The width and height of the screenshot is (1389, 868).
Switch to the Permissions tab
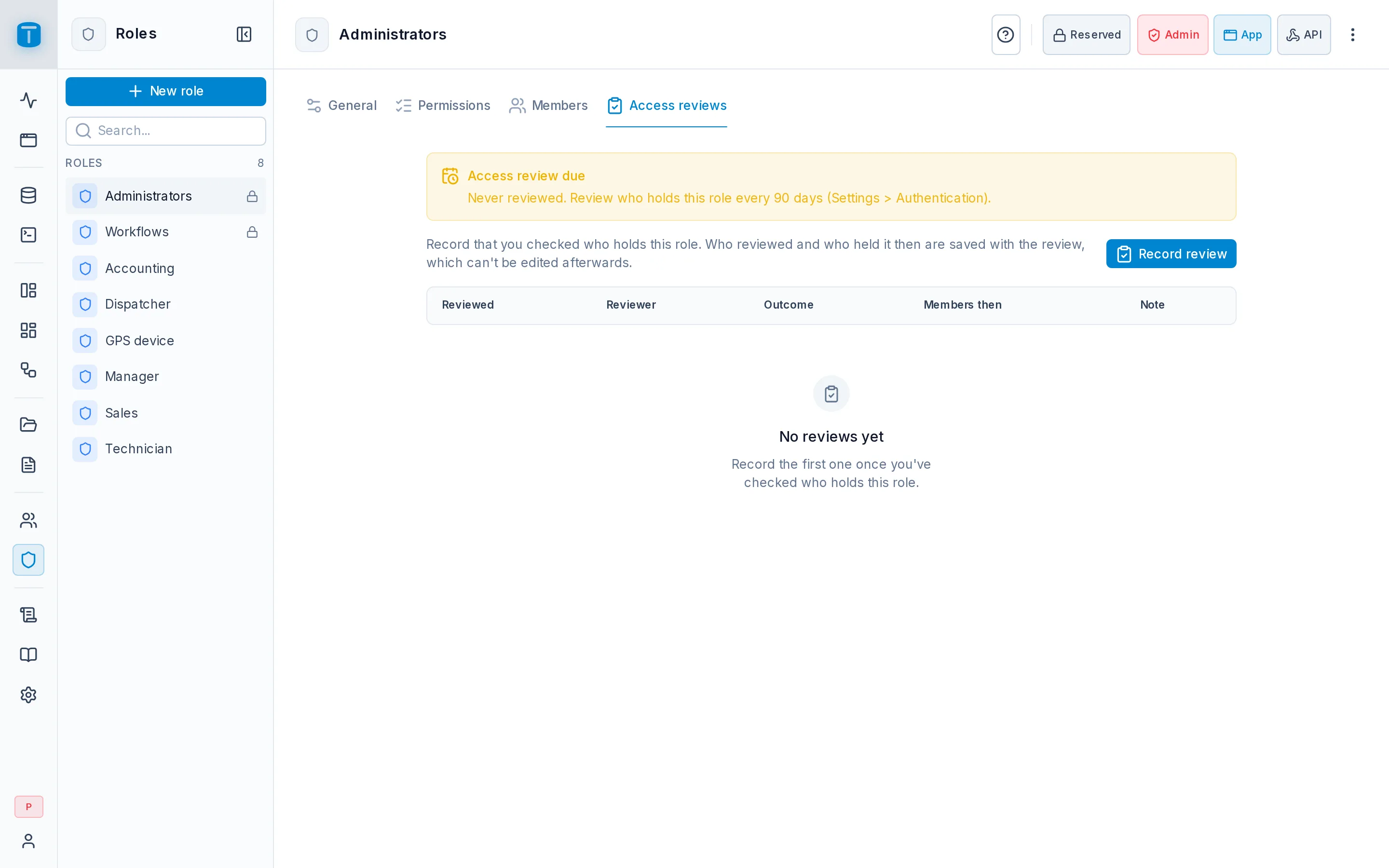click(443, 106)
